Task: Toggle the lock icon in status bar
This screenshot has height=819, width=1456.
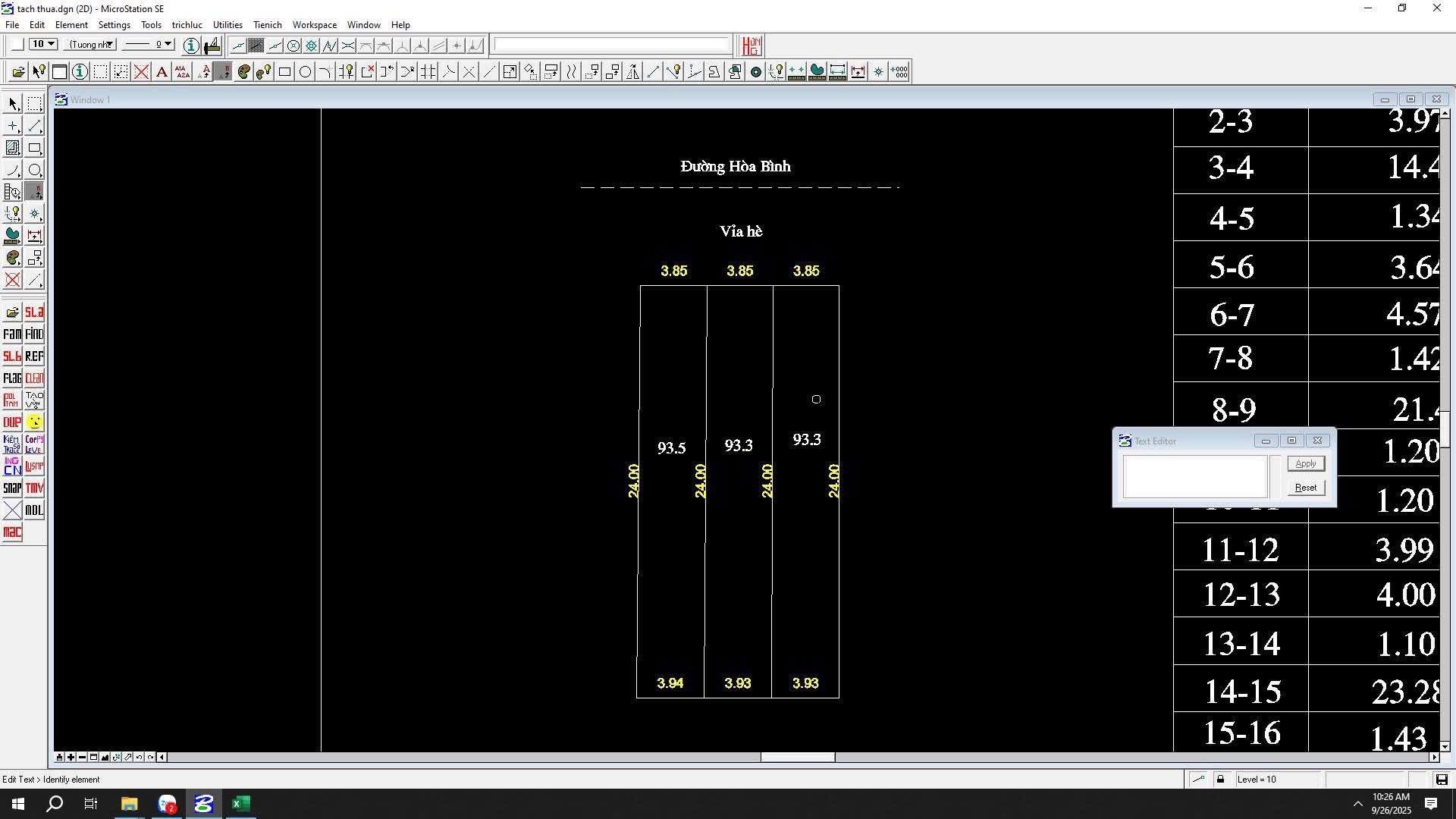Action: click(1220, 780)
